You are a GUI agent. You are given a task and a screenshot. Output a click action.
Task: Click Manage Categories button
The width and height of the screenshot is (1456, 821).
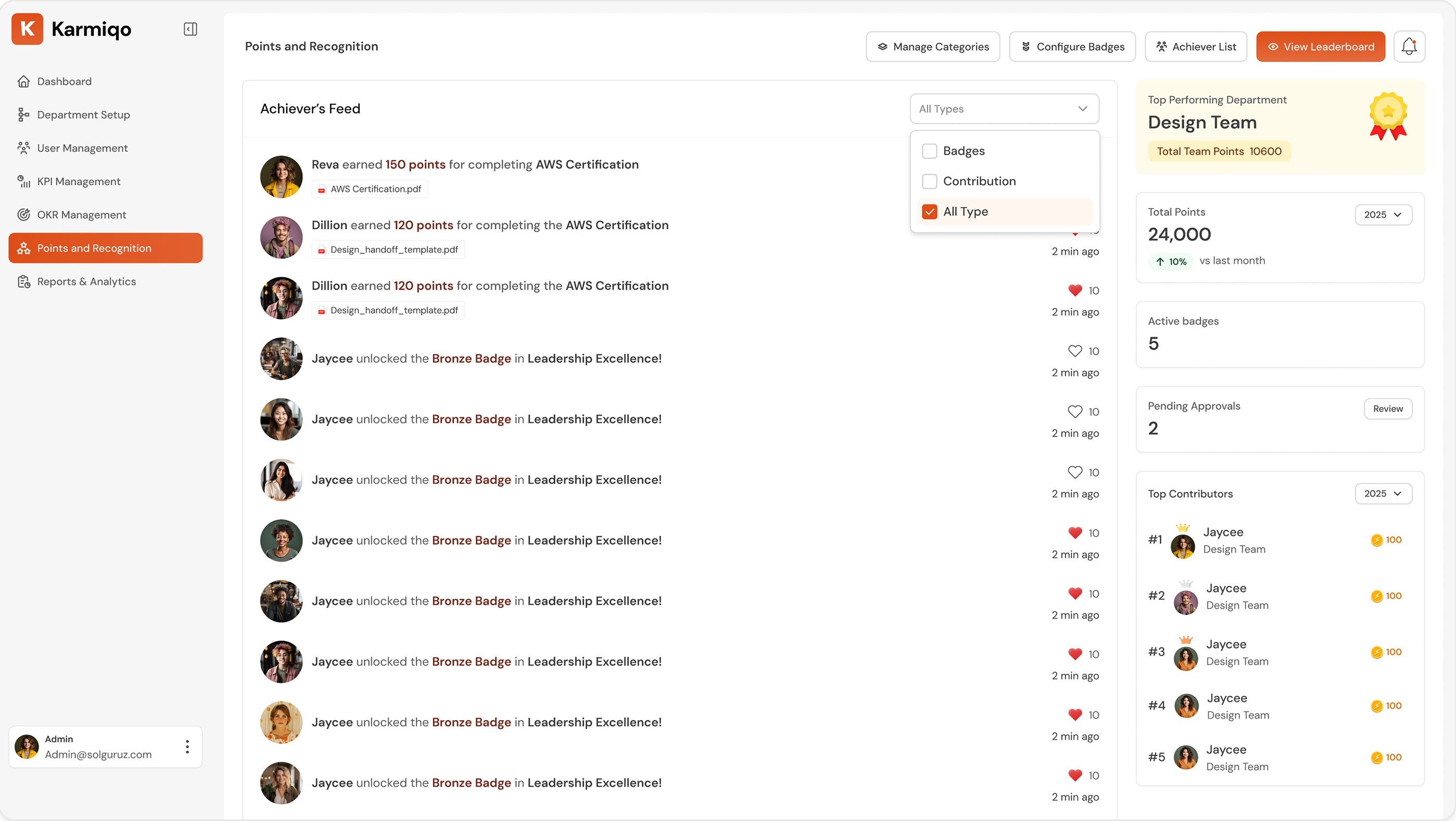click(933, 46)
